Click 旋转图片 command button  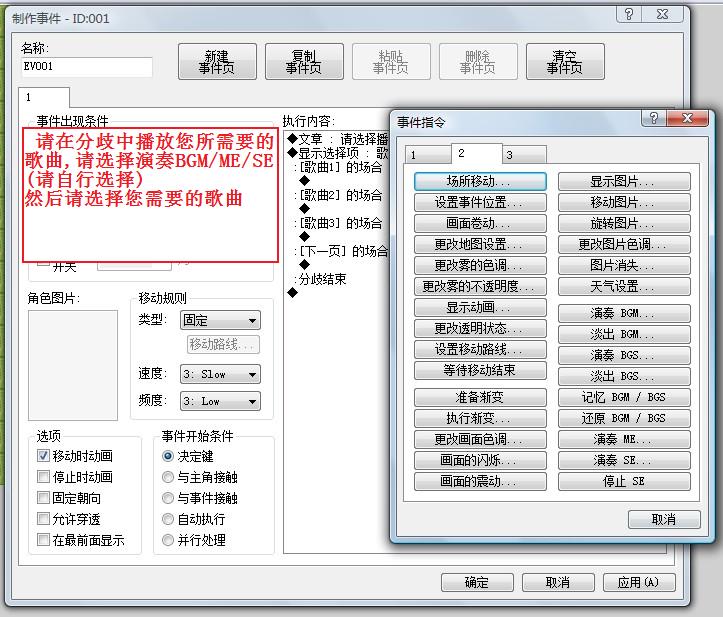624,224
